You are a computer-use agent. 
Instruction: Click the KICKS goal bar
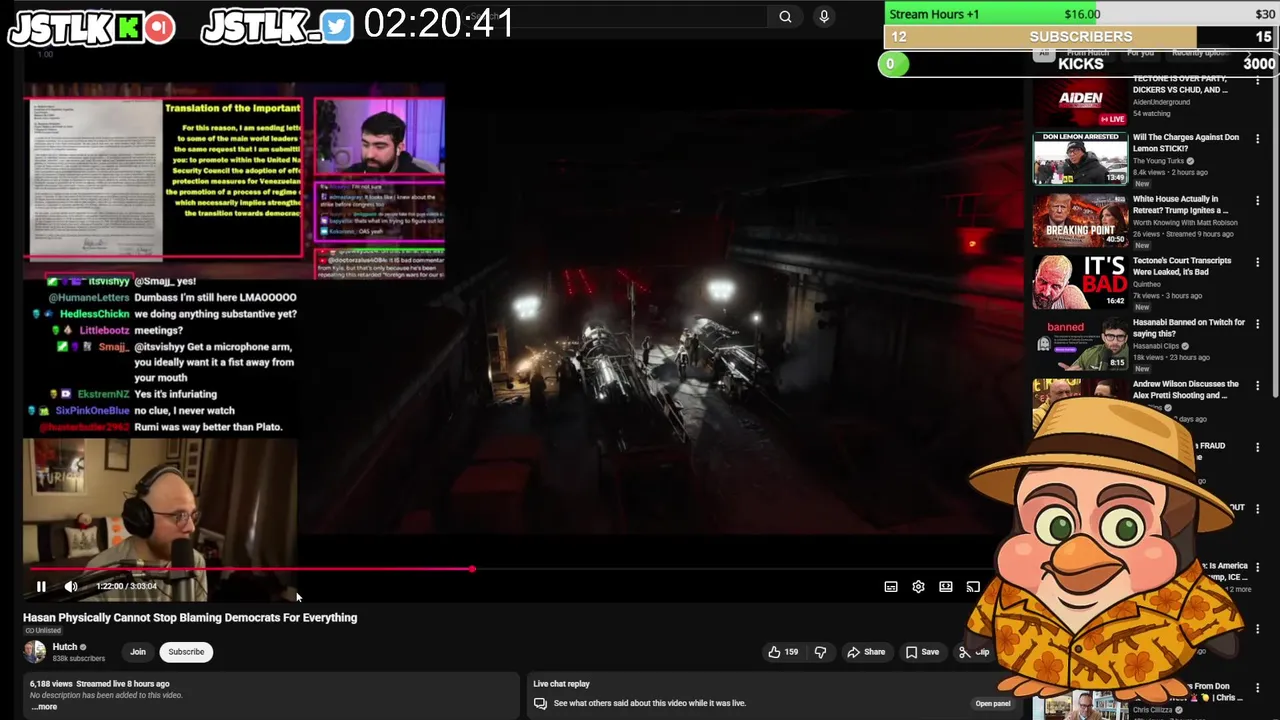pyautogui.click(x=1078, y=64)
